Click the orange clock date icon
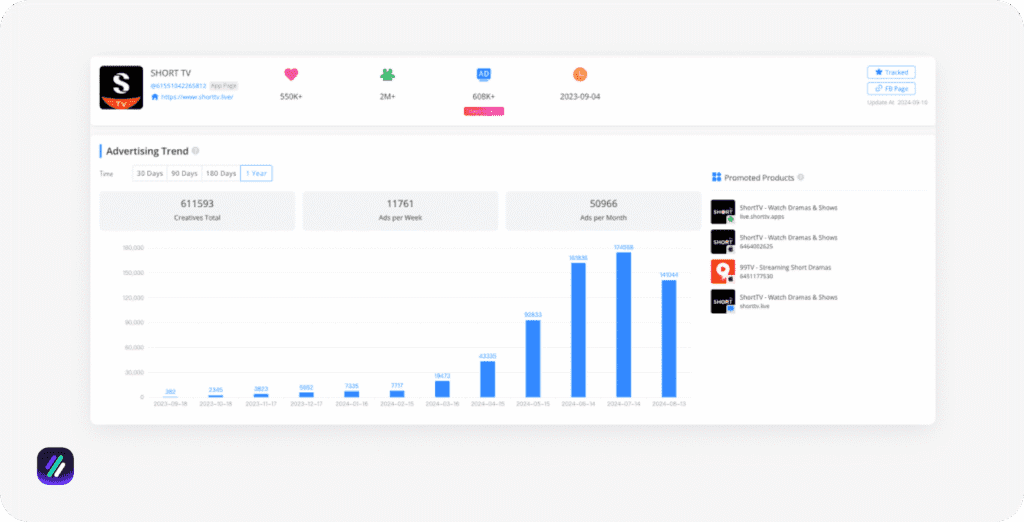This screenshot has width=1024, height=522. (580, 74)
